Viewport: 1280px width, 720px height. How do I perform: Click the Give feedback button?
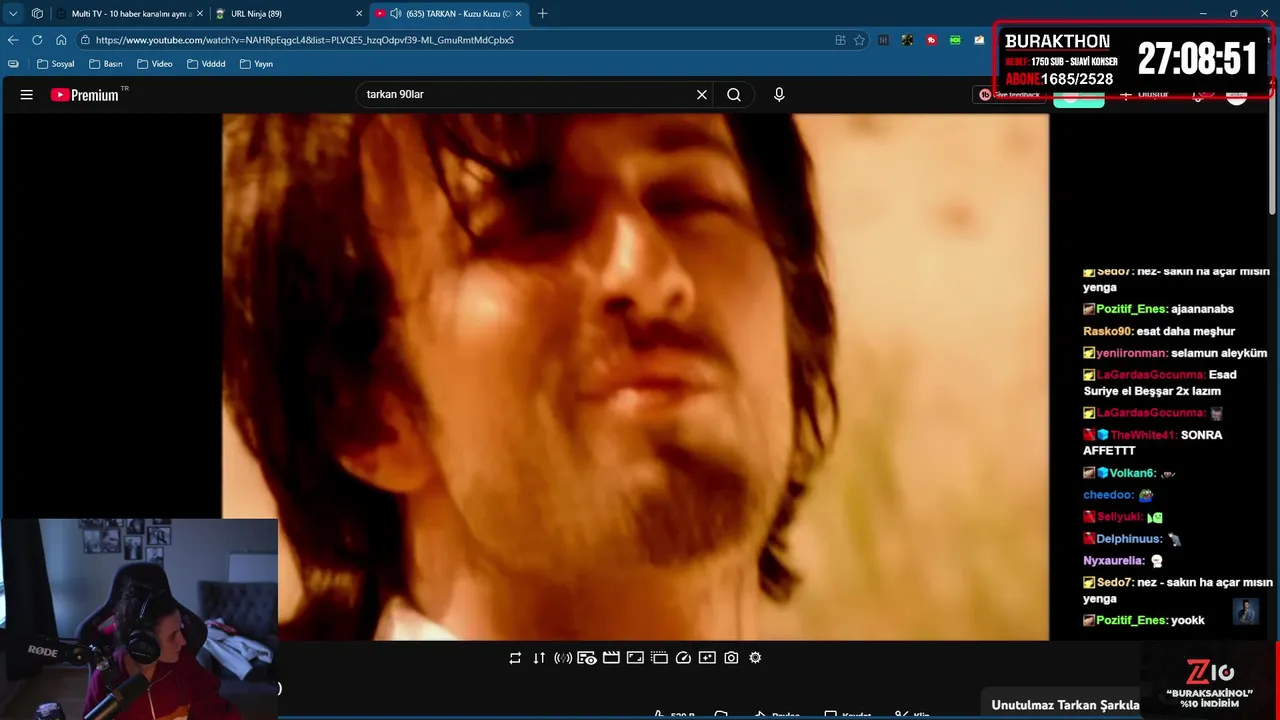coord(1009,95)
